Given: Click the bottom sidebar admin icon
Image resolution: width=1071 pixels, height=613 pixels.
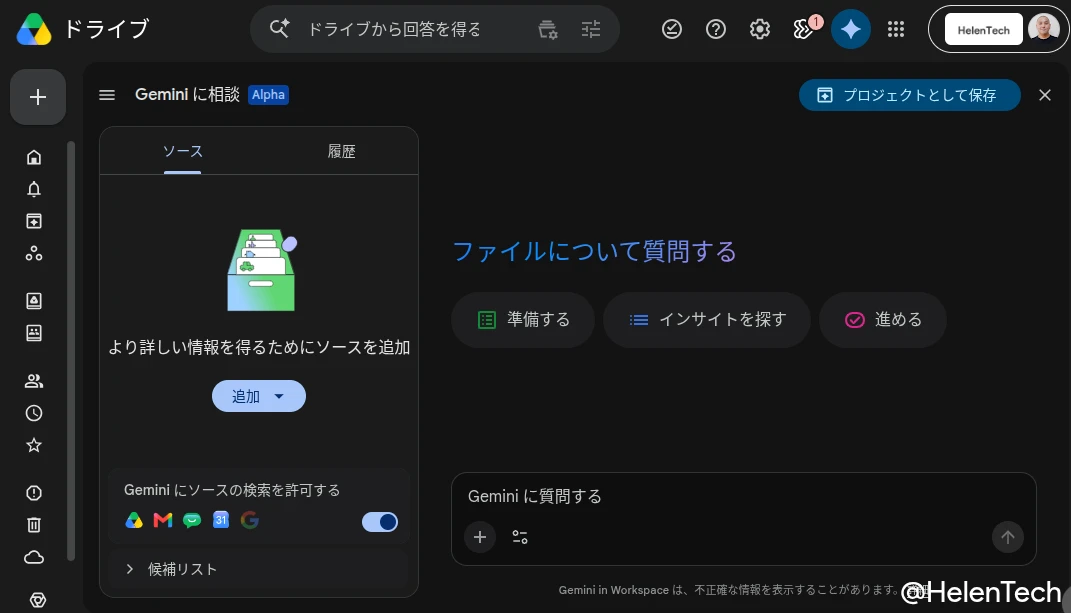Looking at the screenshot, I should [38, 600].
